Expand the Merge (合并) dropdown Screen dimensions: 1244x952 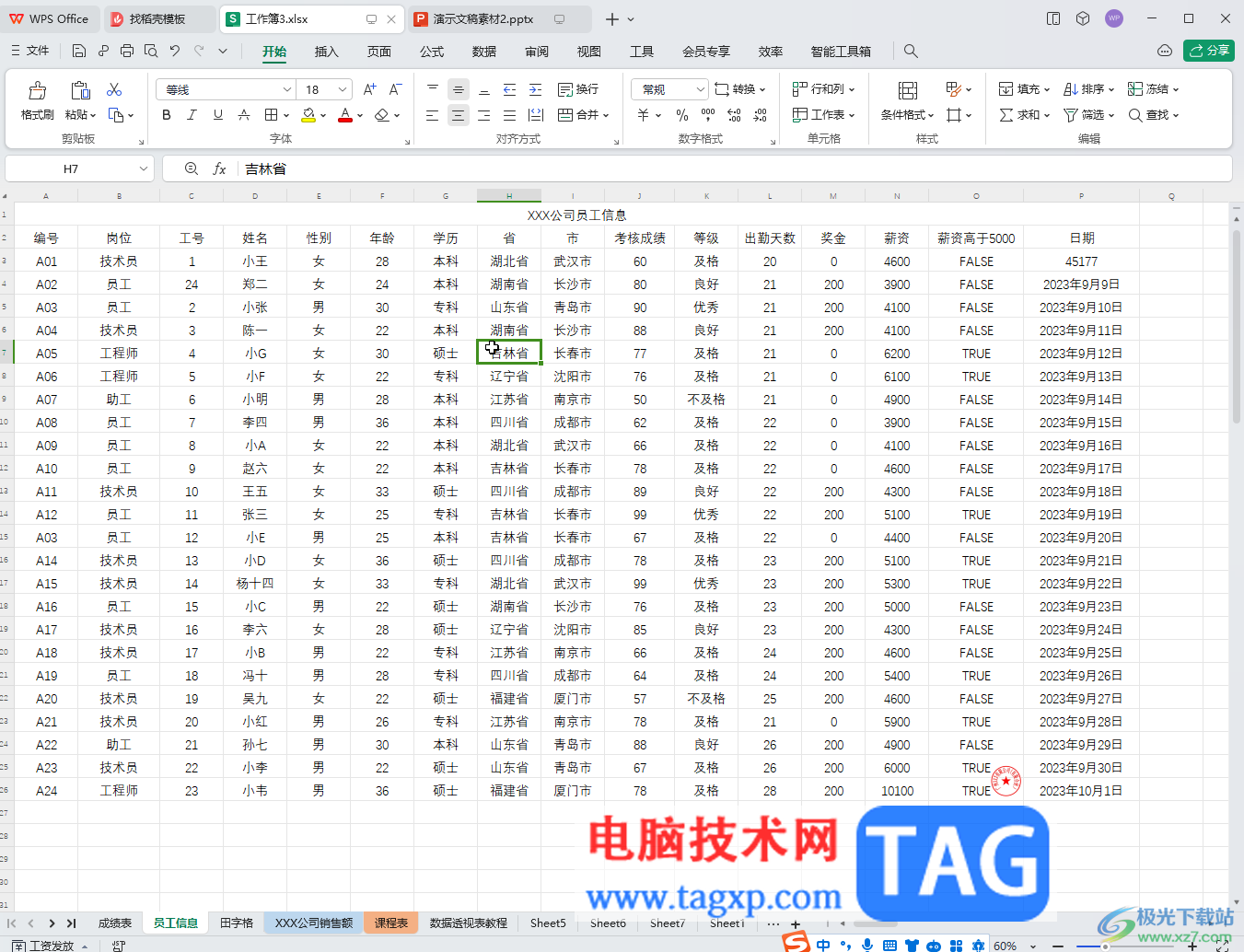click(x=606, y=116)
